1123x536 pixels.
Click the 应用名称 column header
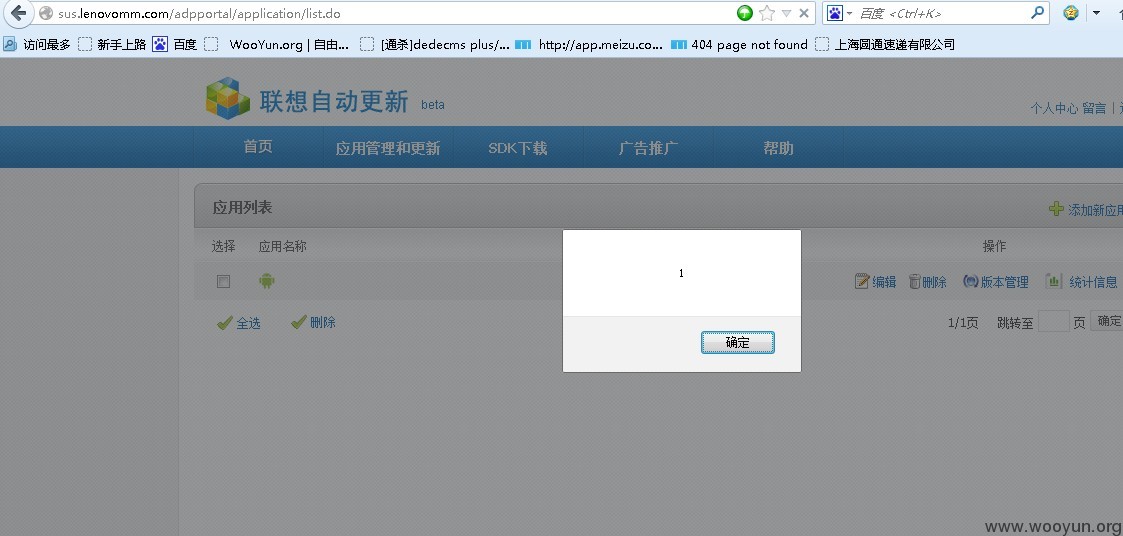tap(282, 247)
